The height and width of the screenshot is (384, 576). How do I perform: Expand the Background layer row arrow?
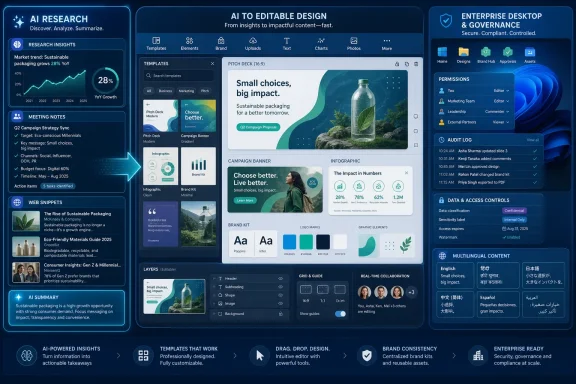pos(214,314)
